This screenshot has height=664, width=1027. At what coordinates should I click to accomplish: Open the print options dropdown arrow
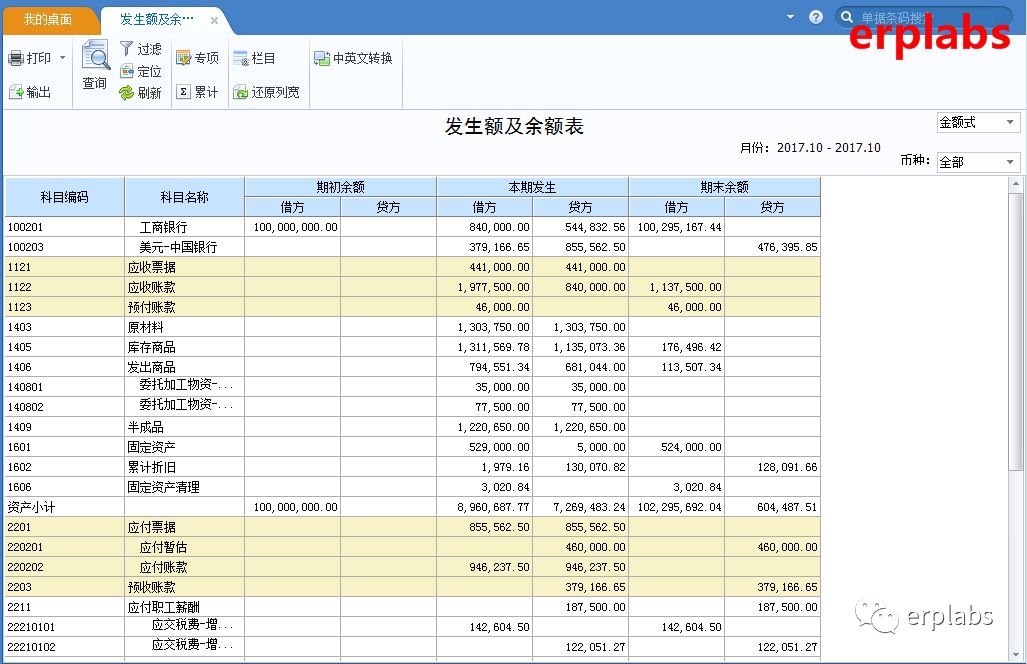click(63, 58)
